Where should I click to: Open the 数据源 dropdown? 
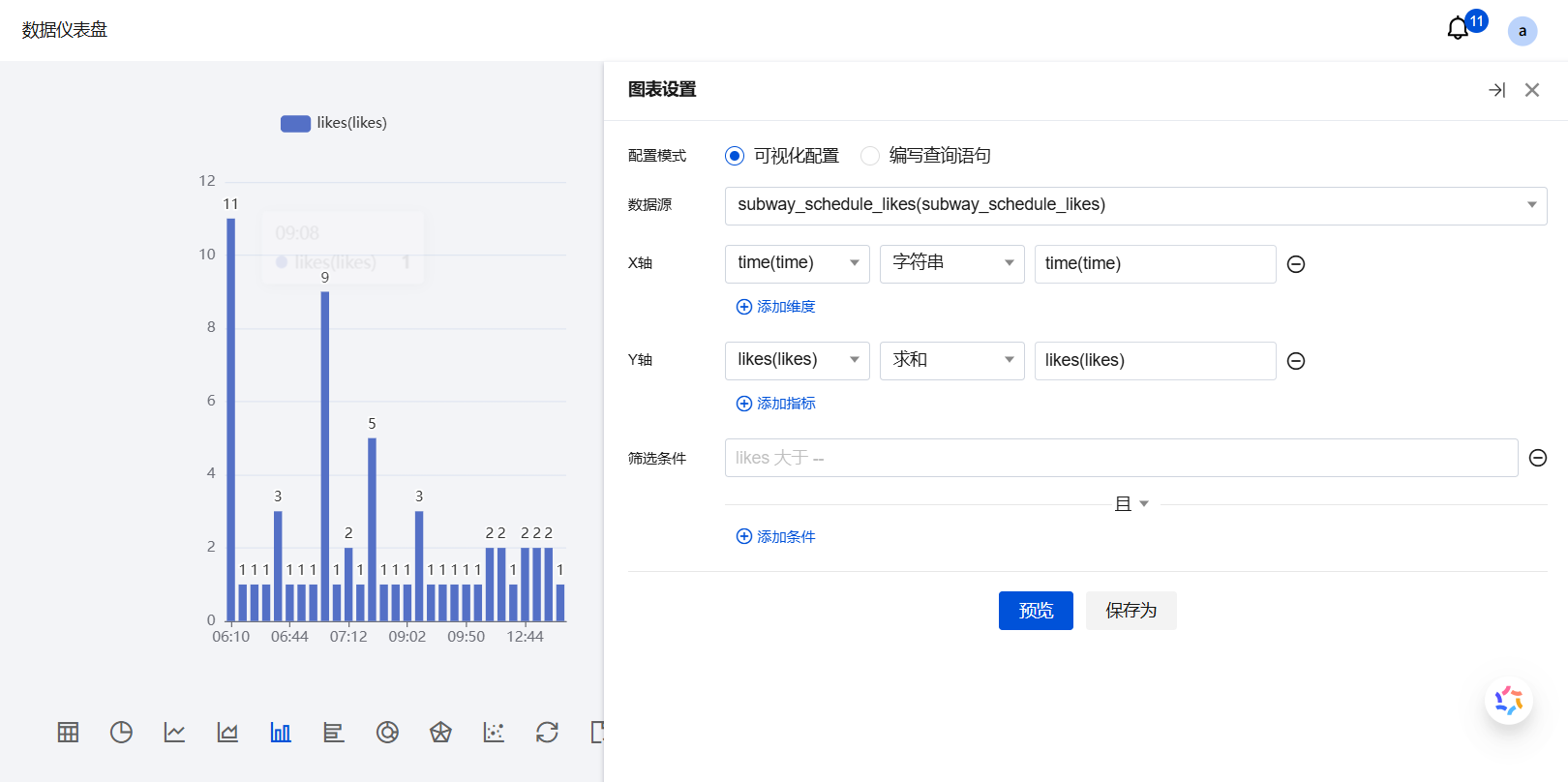click(1135, 205)
